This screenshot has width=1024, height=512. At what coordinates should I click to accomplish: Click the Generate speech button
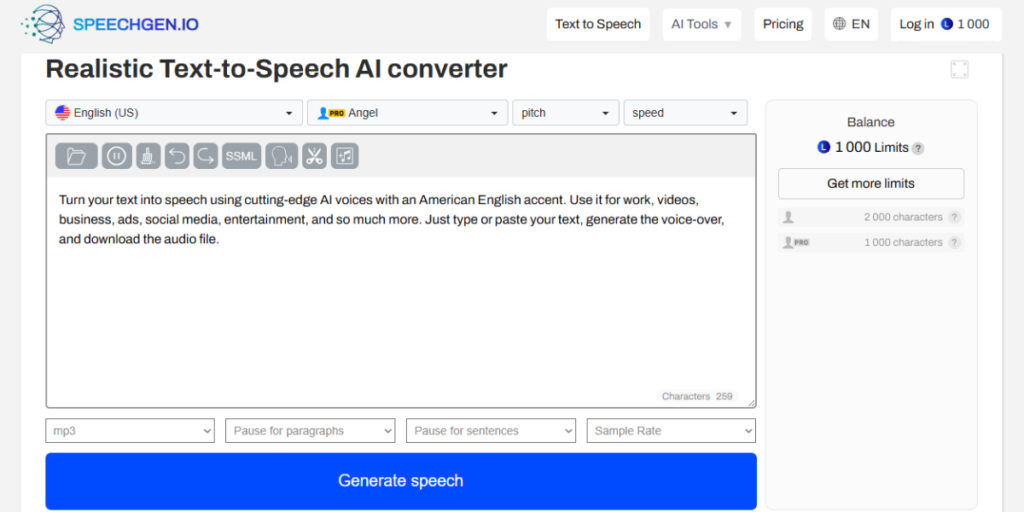click(401, 481)
